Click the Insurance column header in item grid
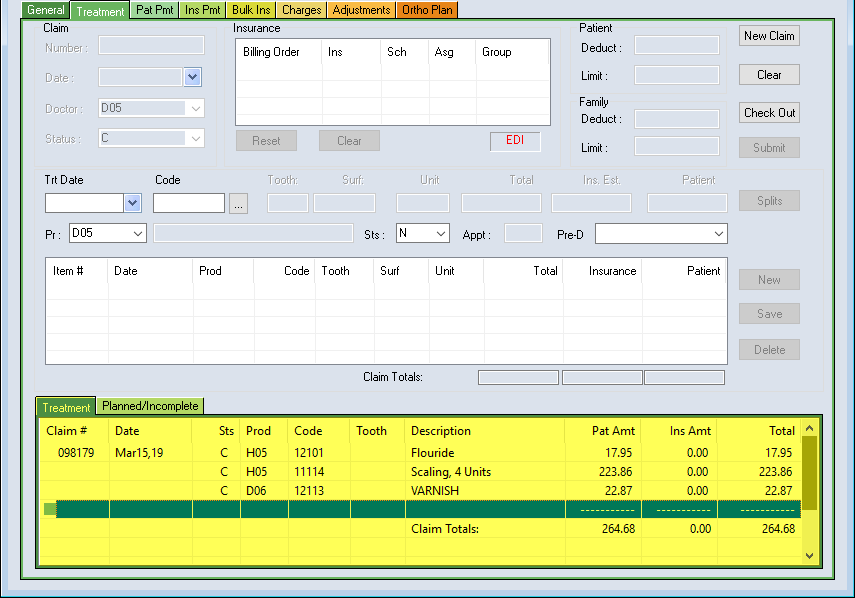This screenshot has height=598, width=855. [612, 271]
